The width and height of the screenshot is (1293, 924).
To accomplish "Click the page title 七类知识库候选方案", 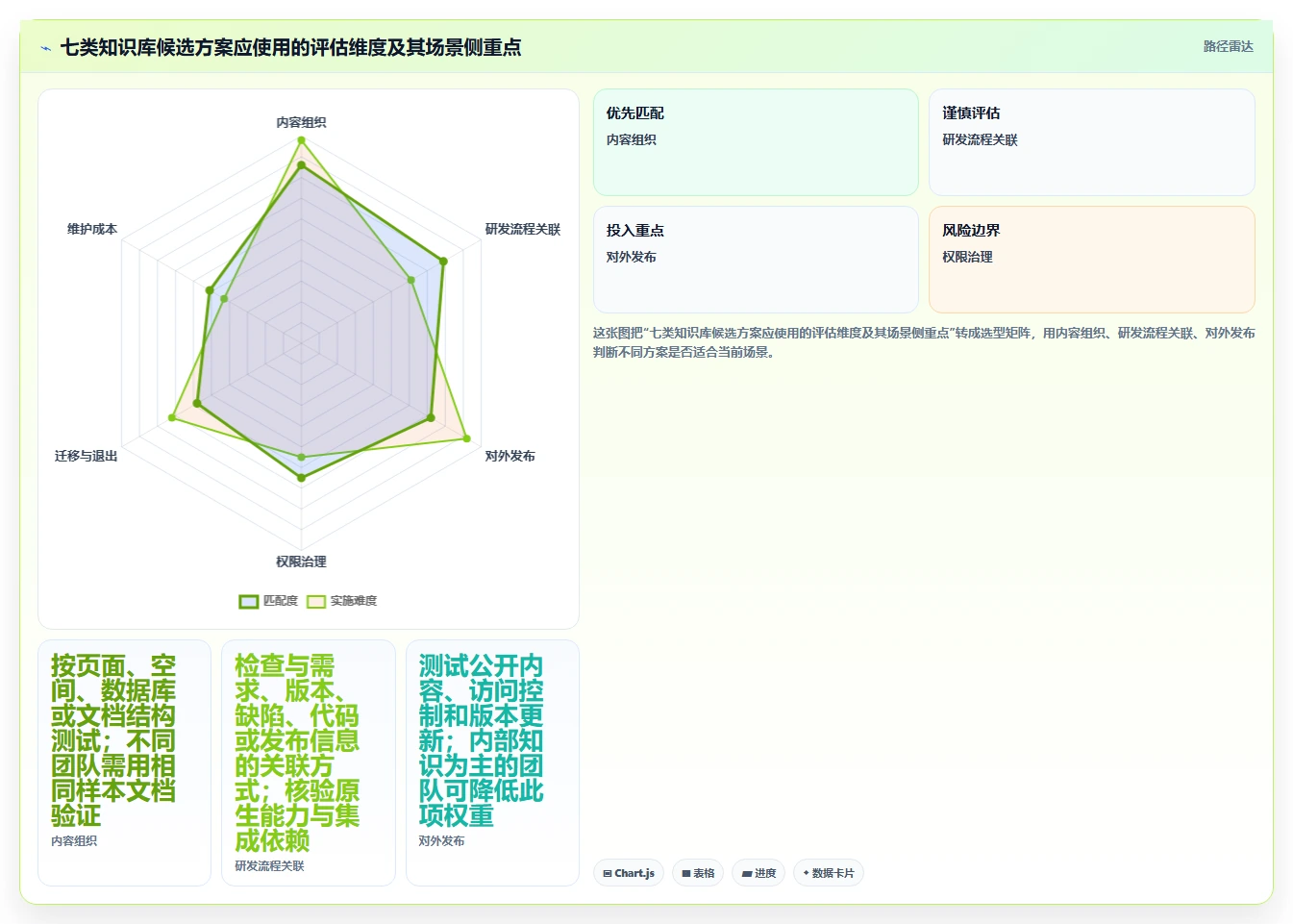I will 290,47.
